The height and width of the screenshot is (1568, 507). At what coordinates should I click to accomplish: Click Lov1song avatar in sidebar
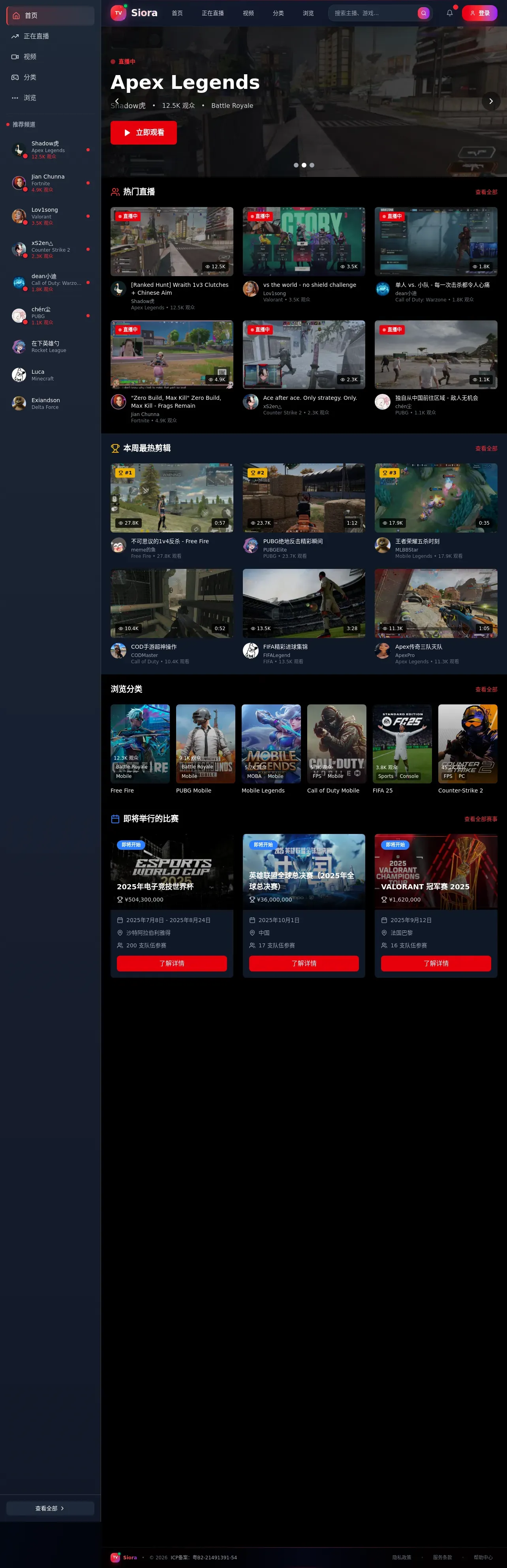coord(19,216)
